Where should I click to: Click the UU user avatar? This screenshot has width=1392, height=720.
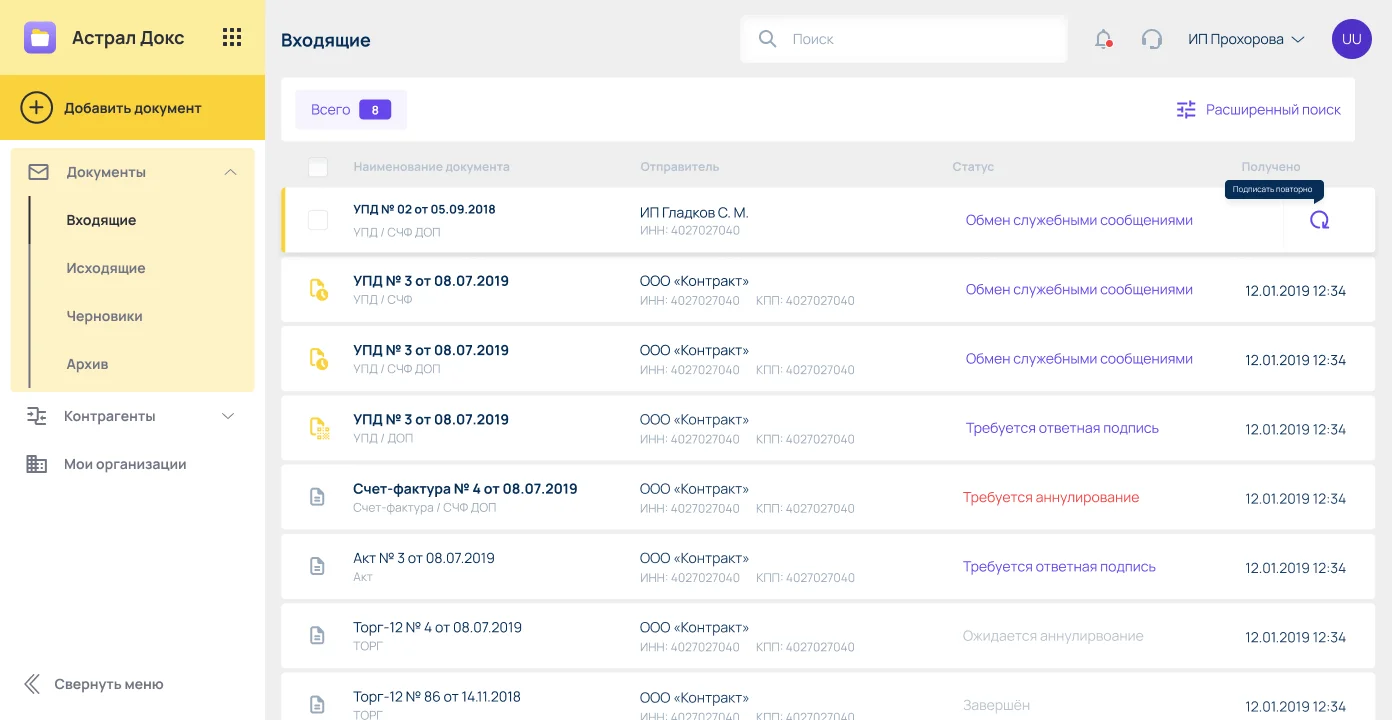point(1352,39)
